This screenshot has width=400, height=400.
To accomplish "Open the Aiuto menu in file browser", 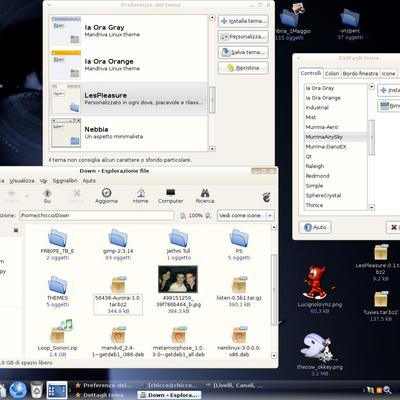I will click(x=89, y=181).
